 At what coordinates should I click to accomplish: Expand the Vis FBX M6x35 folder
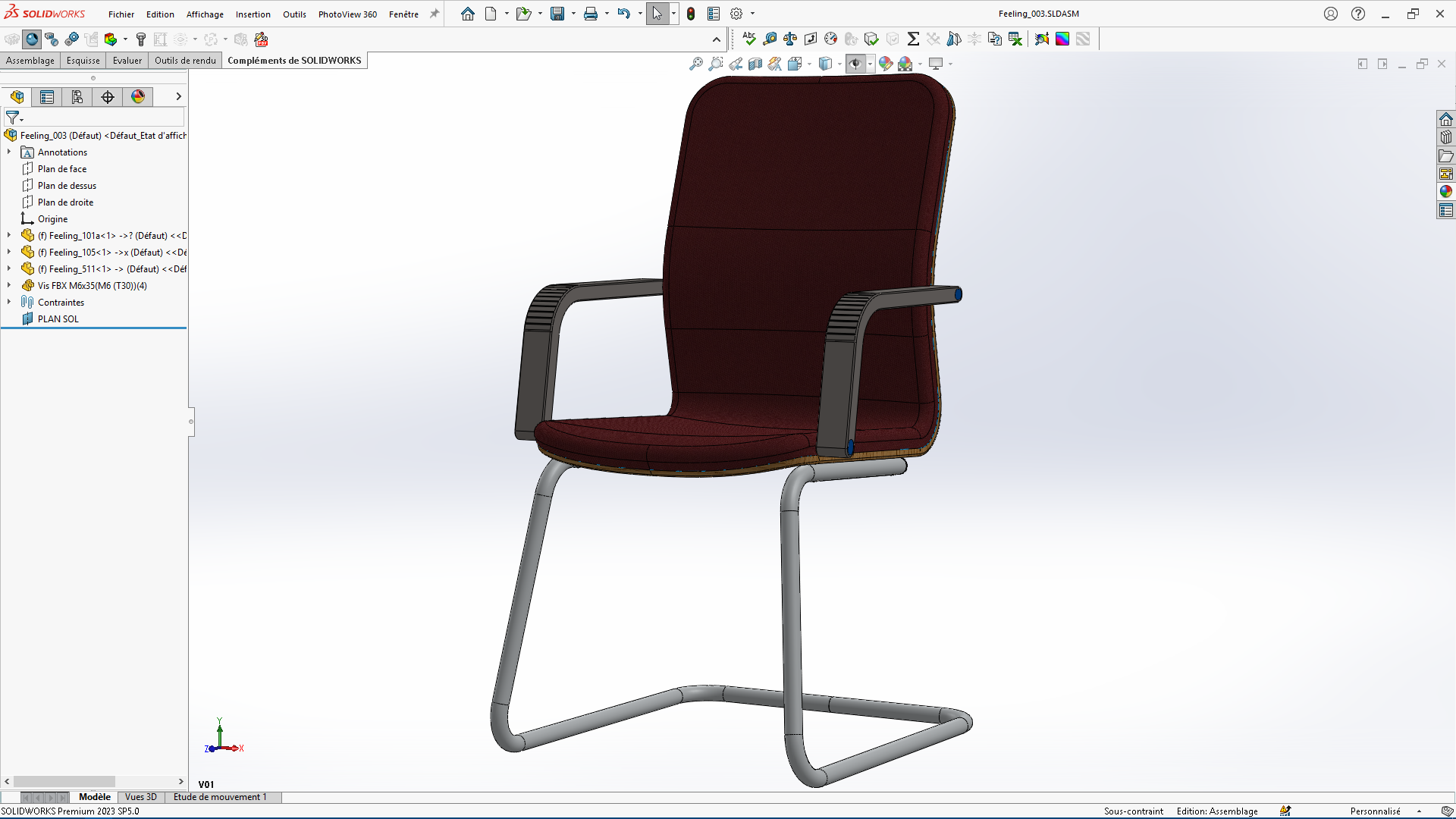[x=9, y=285]
